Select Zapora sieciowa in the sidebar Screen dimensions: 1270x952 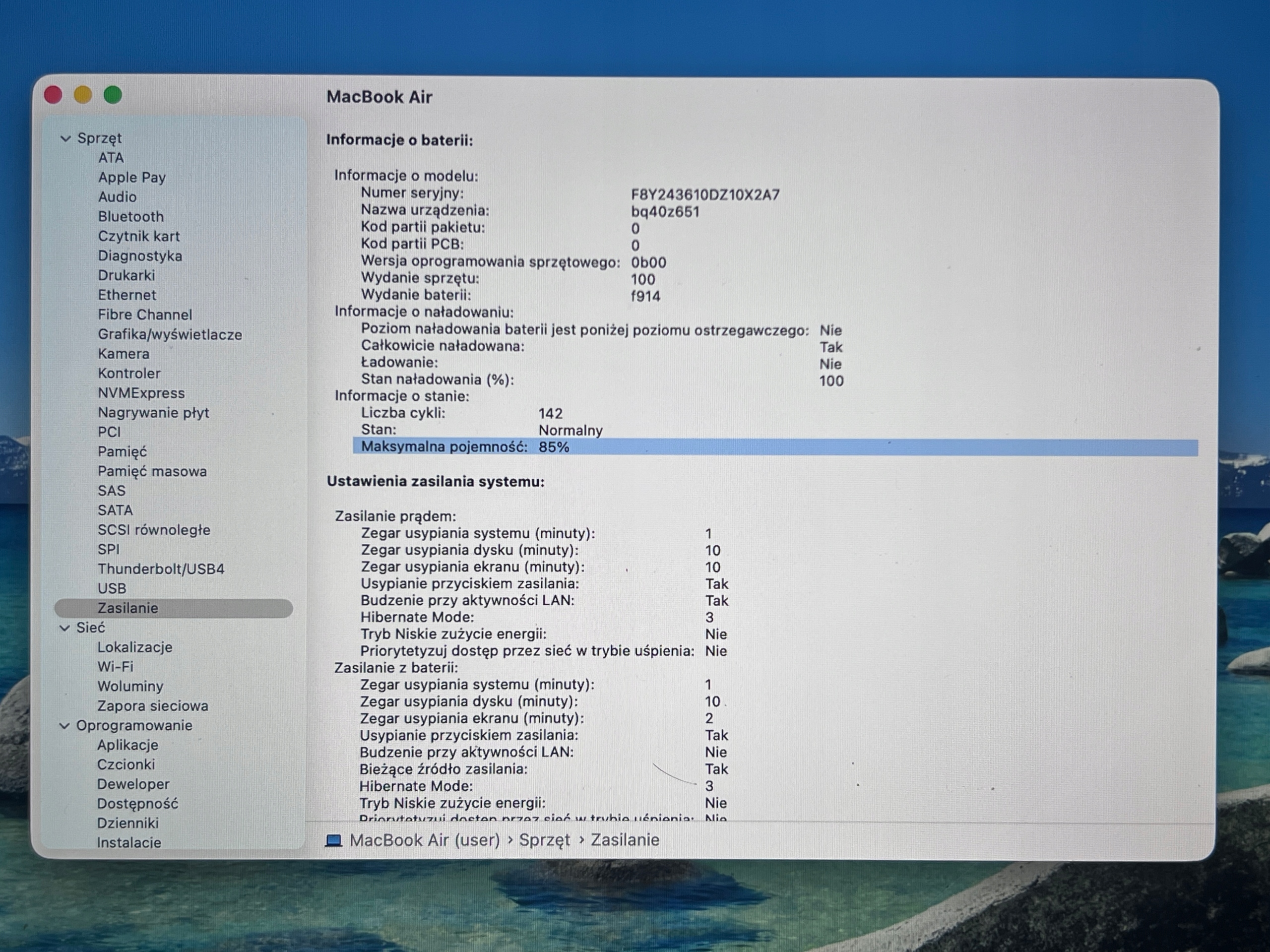153,706
